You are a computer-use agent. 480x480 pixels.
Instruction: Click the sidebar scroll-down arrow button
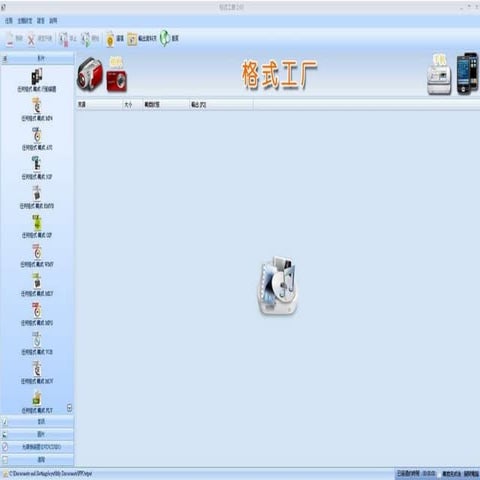tap(69, 407)
